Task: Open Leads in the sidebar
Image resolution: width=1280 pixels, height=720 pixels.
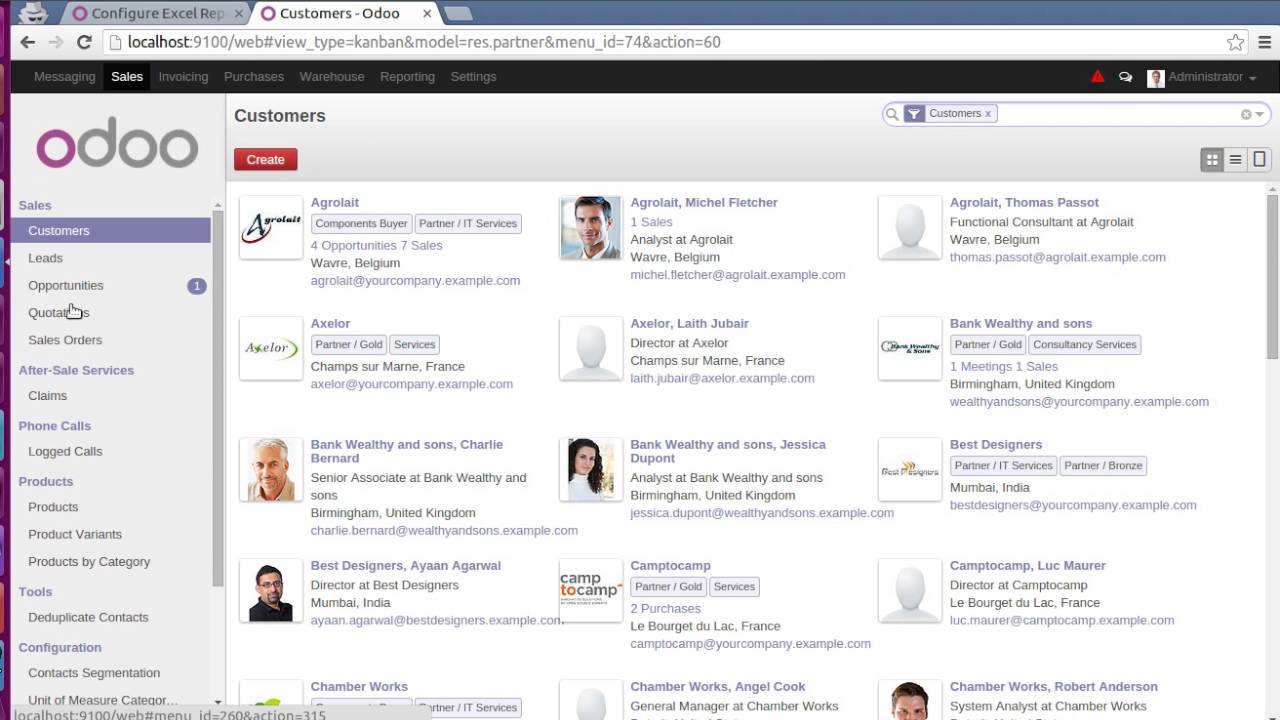Action: 45,258
